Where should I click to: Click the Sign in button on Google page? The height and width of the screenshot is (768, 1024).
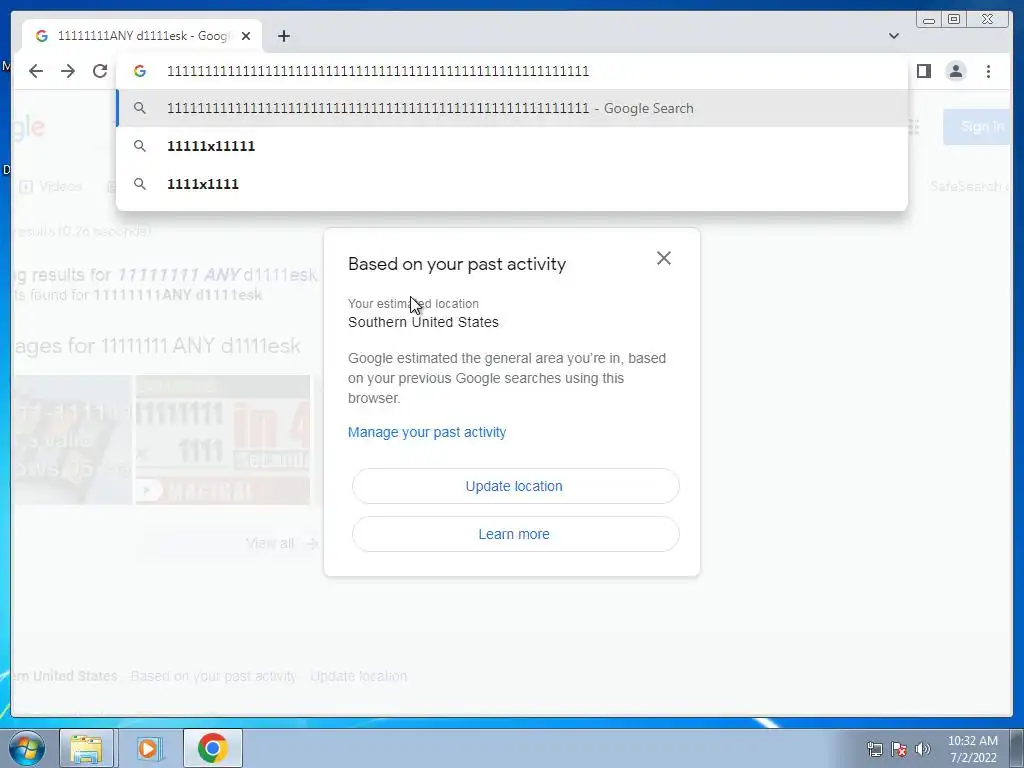(977, 127)
